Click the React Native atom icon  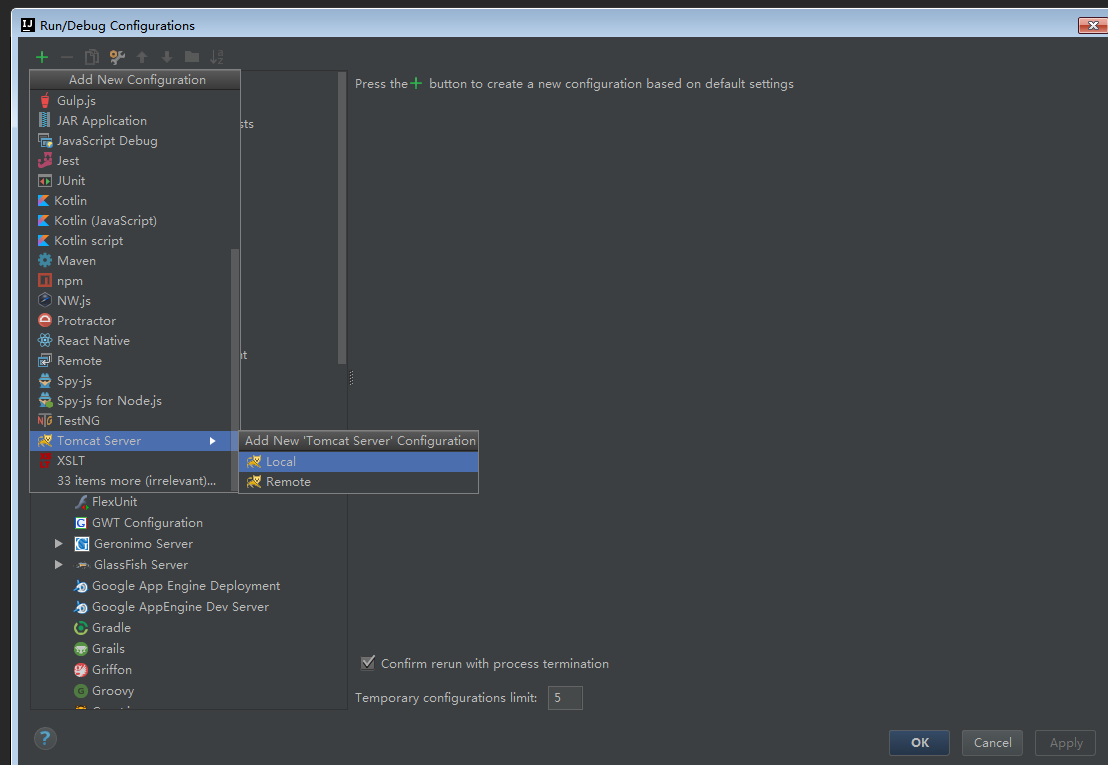(45, 340)
